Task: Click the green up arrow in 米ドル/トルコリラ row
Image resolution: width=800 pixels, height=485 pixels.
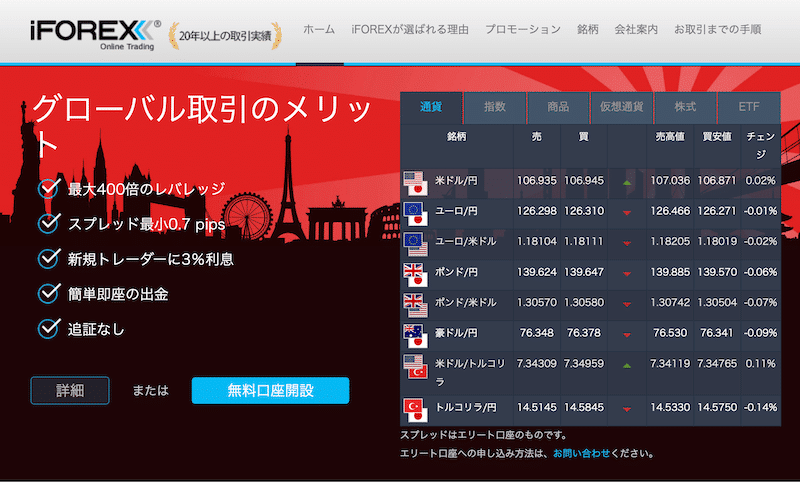Action: [x=627, y=366]
